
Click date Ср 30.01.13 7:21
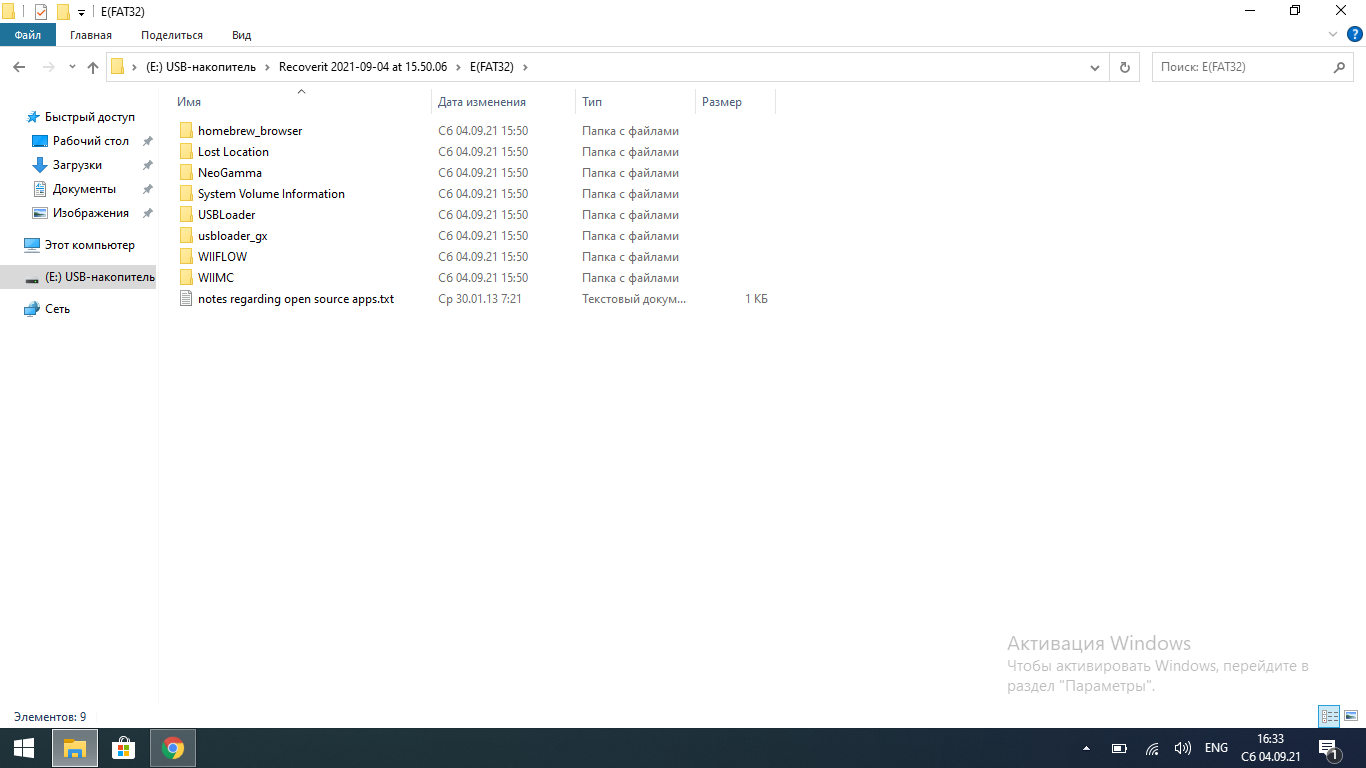coord(480,299)
